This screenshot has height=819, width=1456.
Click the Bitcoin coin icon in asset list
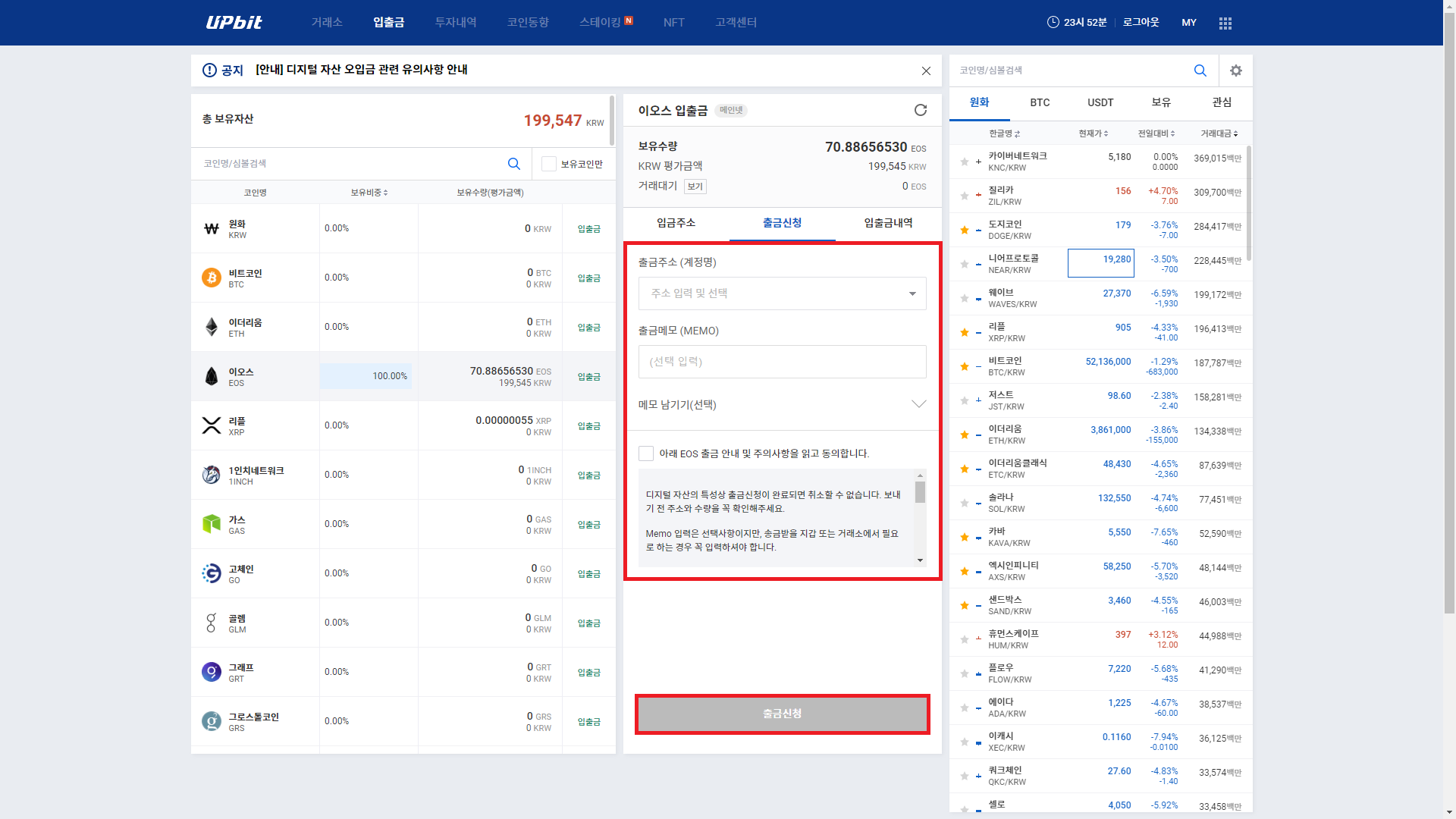(x=212, y=278)
